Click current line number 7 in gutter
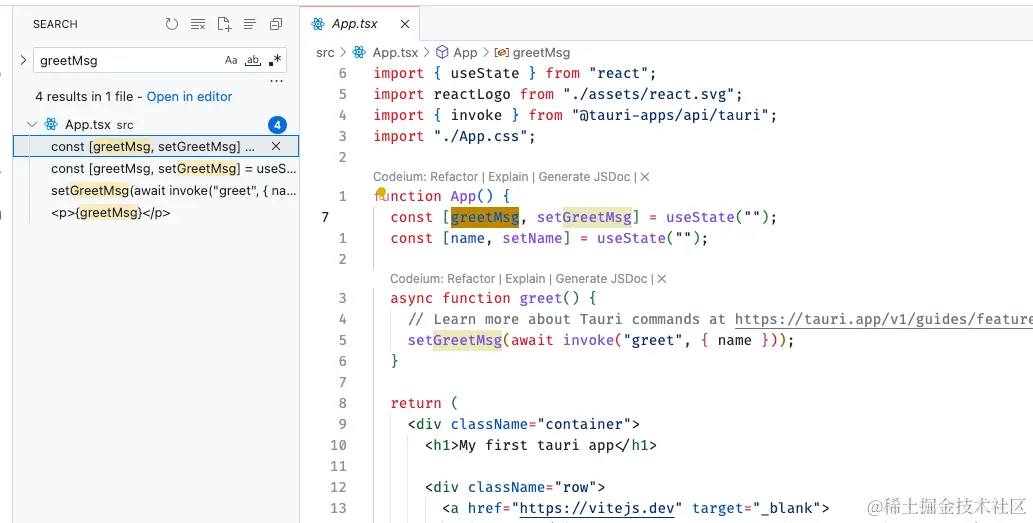The image size is (1033, 523). pos(325,217)
